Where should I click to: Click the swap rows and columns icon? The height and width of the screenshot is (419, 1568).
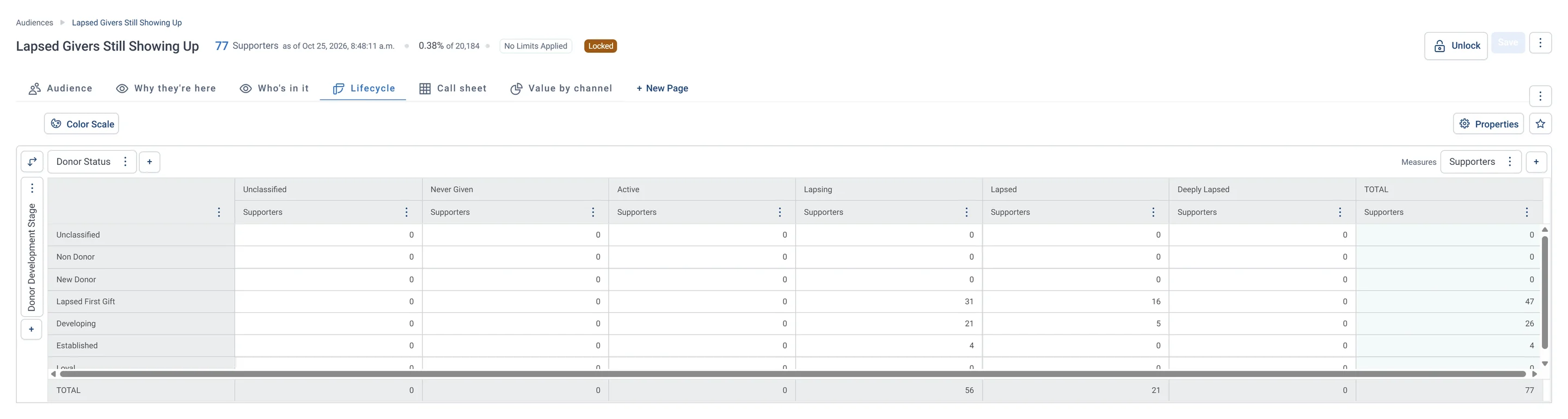(x=32, y=162)
